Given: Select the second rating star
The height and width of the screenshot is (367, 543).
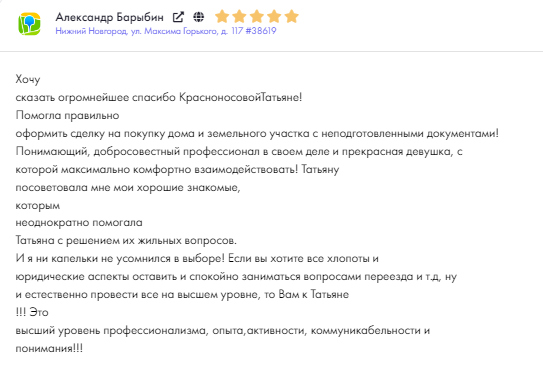Looking at the screenshot, I should [x=239, y=17].
